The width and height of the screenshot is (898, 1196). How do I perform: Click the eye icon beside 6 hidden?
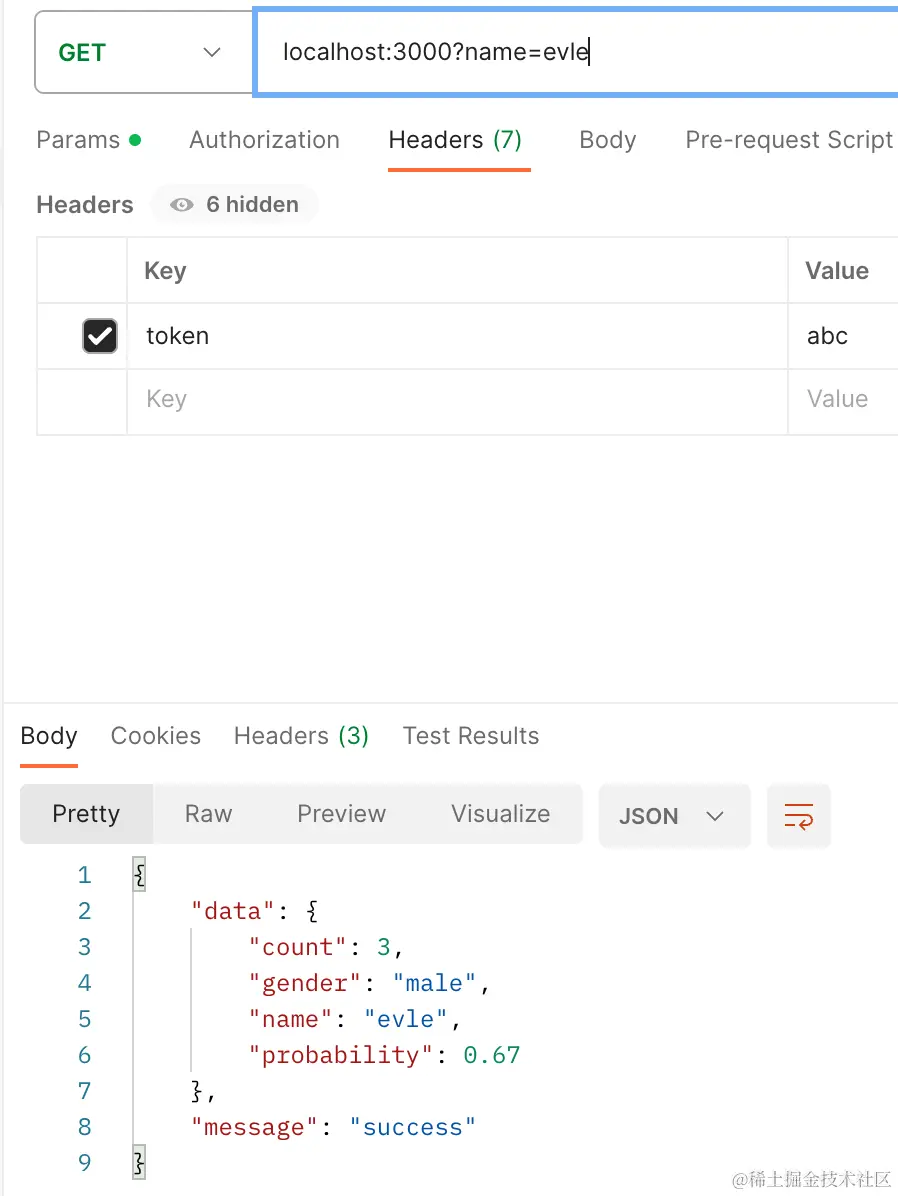pos(181,205)
